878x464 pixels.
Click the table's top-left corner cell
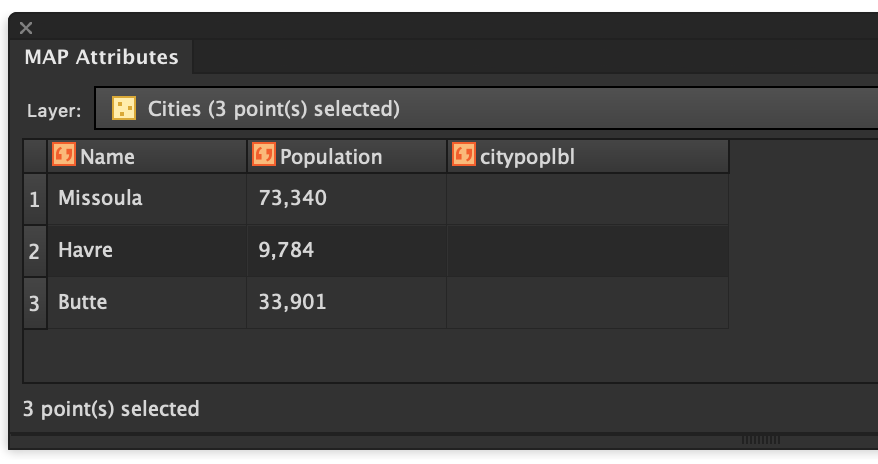tap(35, 156)
